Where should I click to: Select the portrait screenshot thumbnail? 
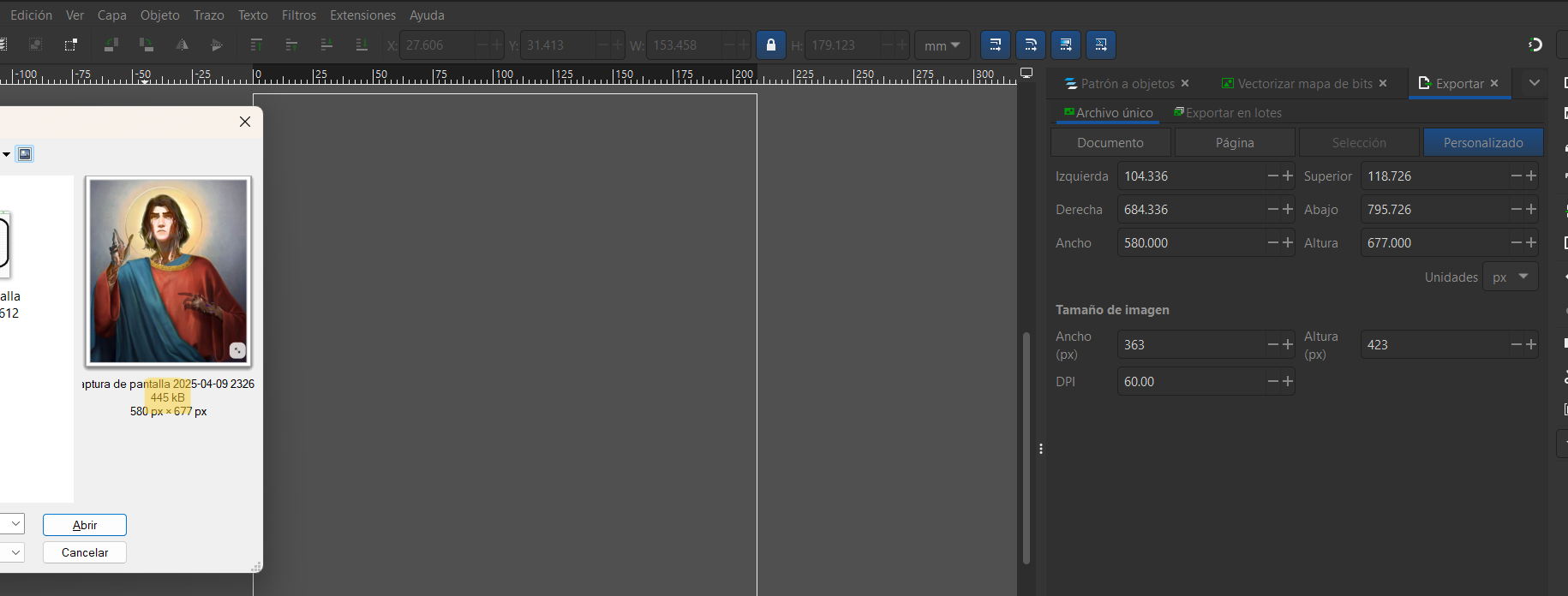tap(168, 271)
